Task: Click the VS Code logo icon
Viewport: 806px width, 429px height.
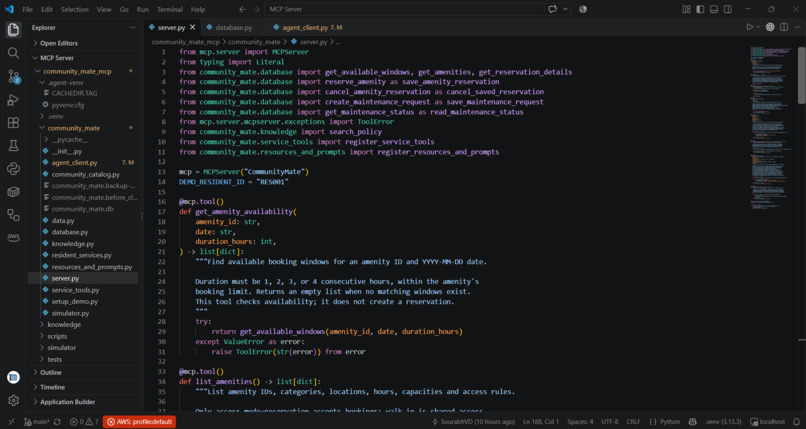Action: (x=9, y=9)
